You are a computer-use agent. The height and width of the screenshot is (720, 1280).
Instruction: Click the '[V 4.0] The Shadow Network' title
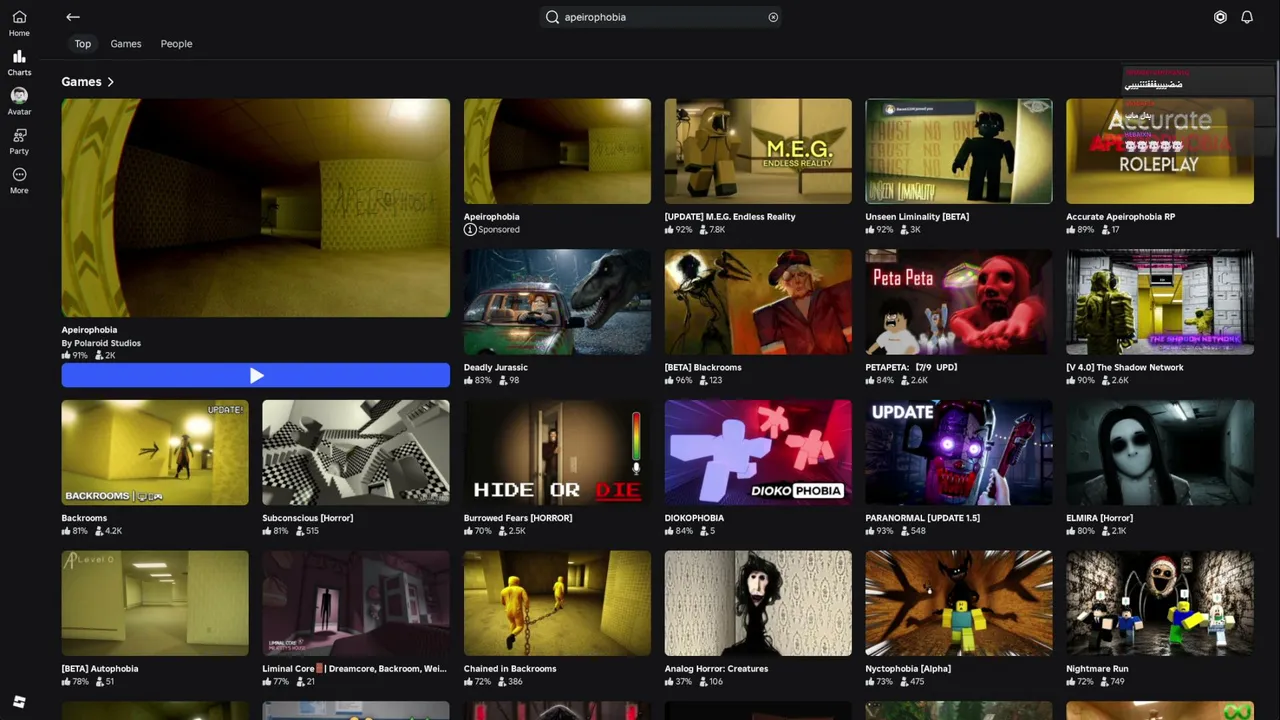1125,368
